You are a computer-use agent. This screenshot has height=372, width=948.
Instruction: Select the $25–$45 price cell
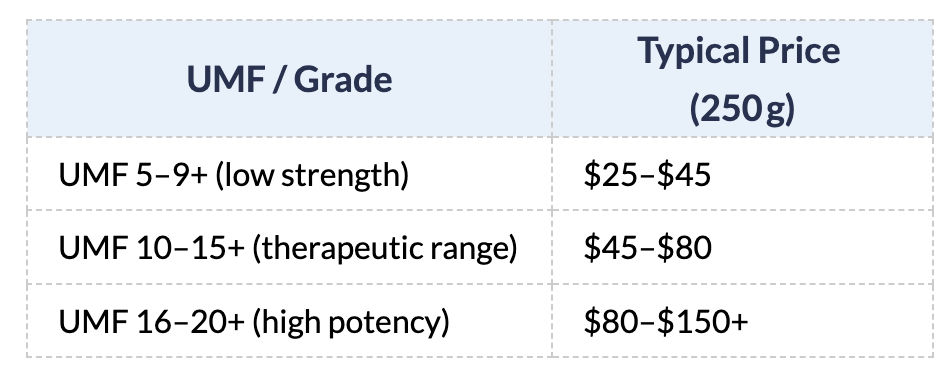pos(742,174)
